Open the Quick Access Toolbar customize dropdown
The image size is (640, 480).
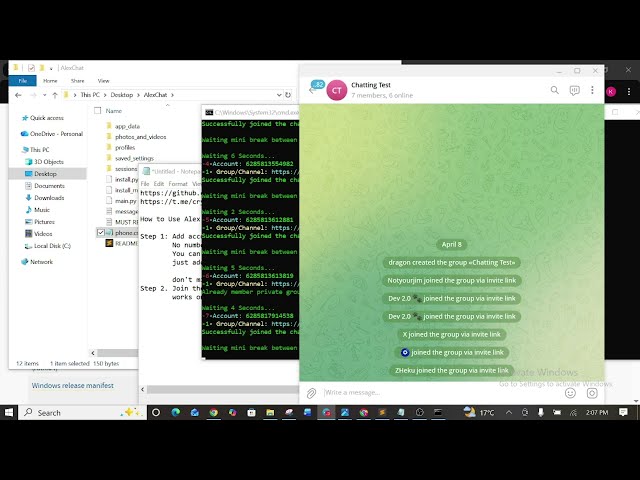click(x=51, y=68)
